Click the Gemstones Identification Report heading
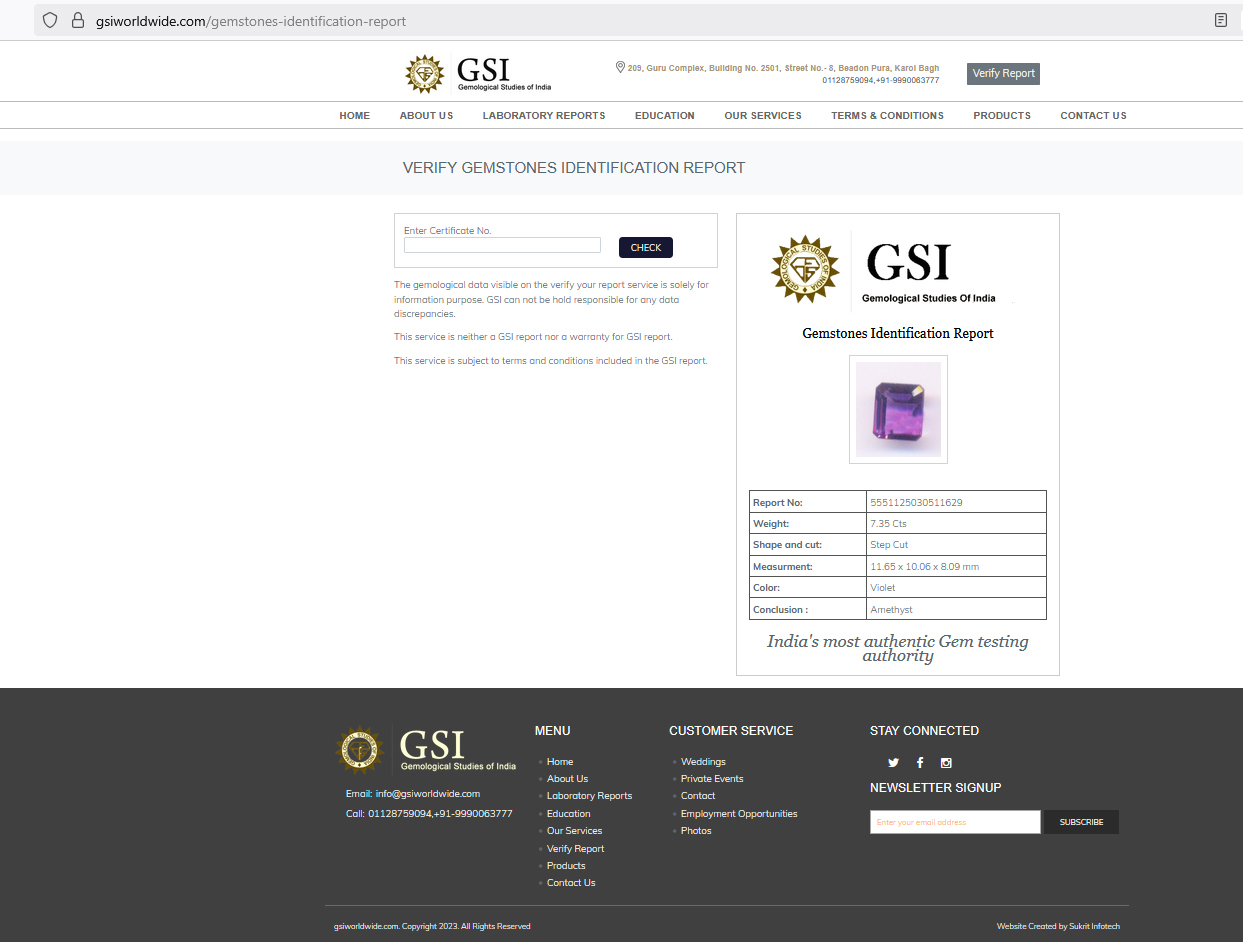 (898, 333)
